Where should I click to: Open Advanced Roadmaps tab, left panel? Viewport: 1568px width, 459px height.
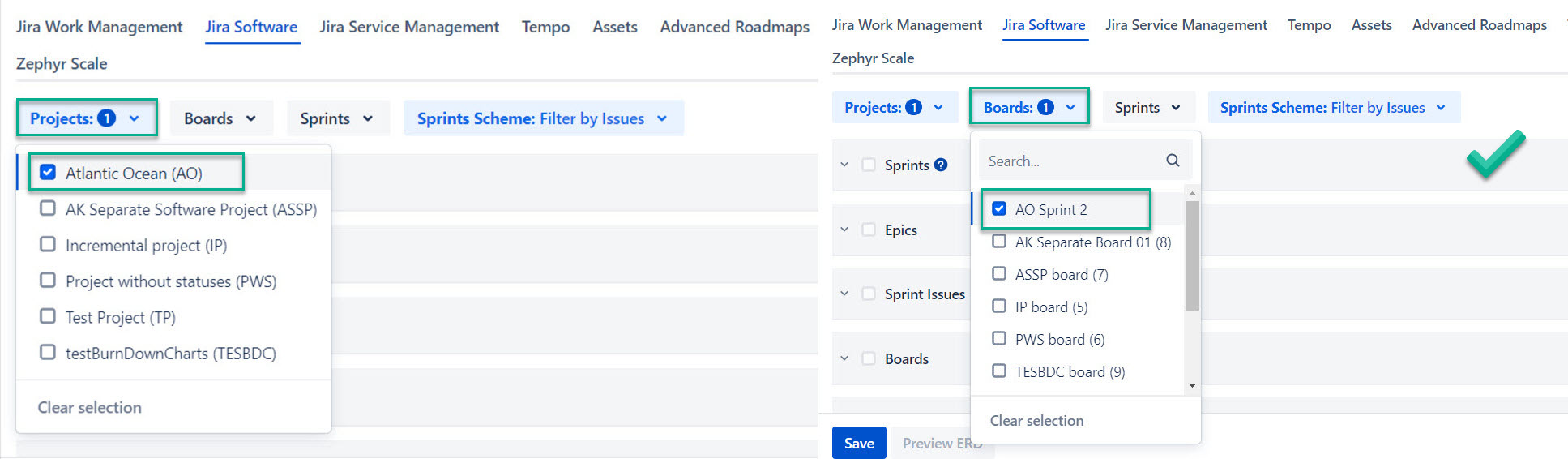point(734,27)
